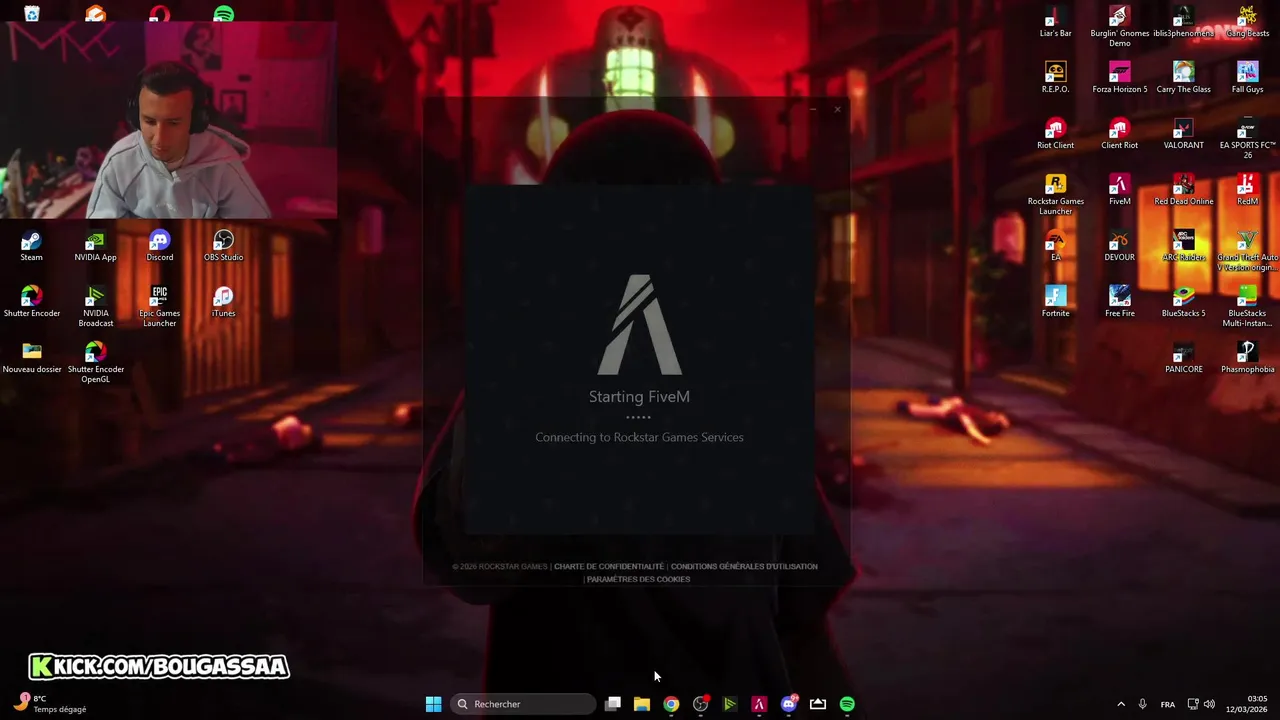Screen dimensions: 1280x720
Task: Select Epic Games Launcher shortcut
Action: [x=159, y=306]
